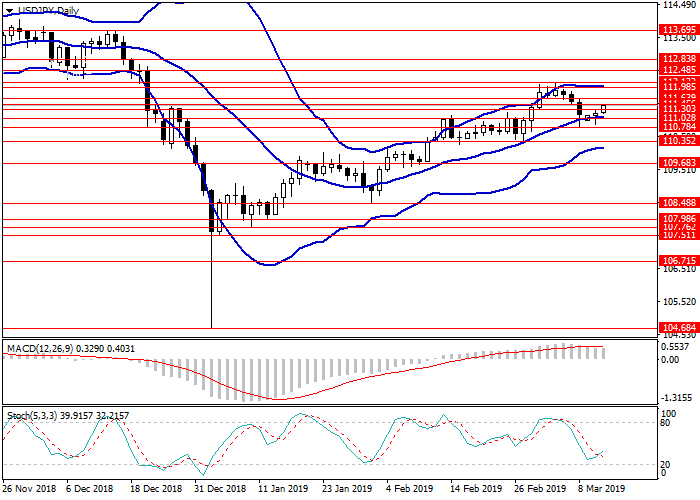Click the 114.490 price axis value
700x500 pixels.
[679, 7]
